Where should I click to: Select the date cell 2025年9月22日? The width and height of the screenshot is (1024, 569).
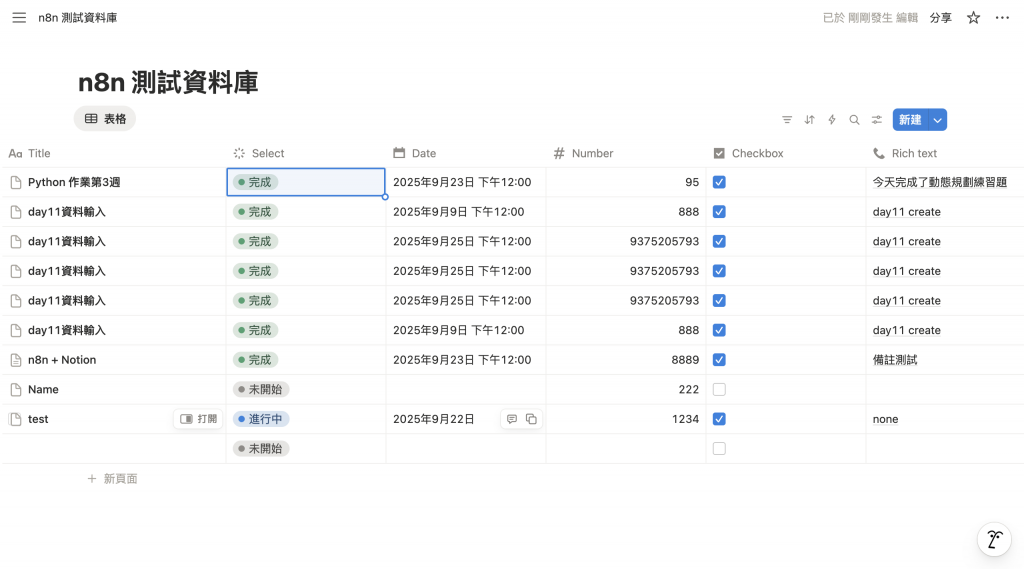pos(466,419)
